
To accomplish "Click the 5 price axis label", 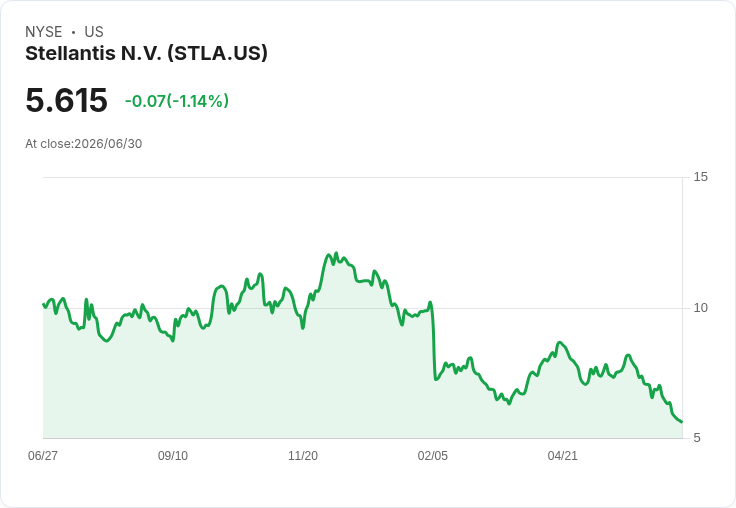I will 697,438.
